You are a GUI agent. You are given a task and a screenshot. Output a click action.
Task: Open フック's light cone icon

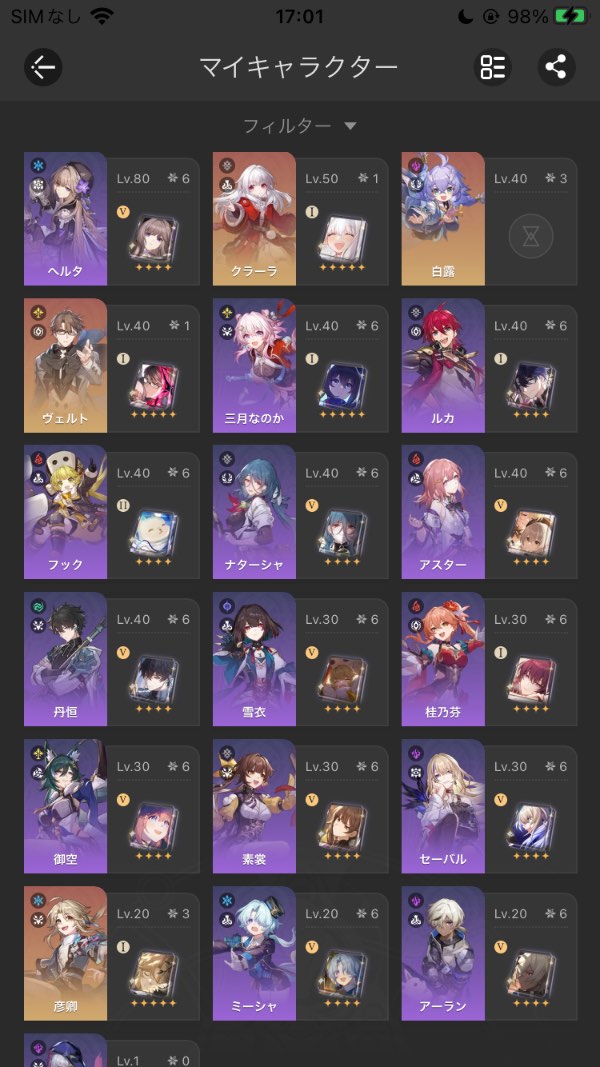coord(154,532)
